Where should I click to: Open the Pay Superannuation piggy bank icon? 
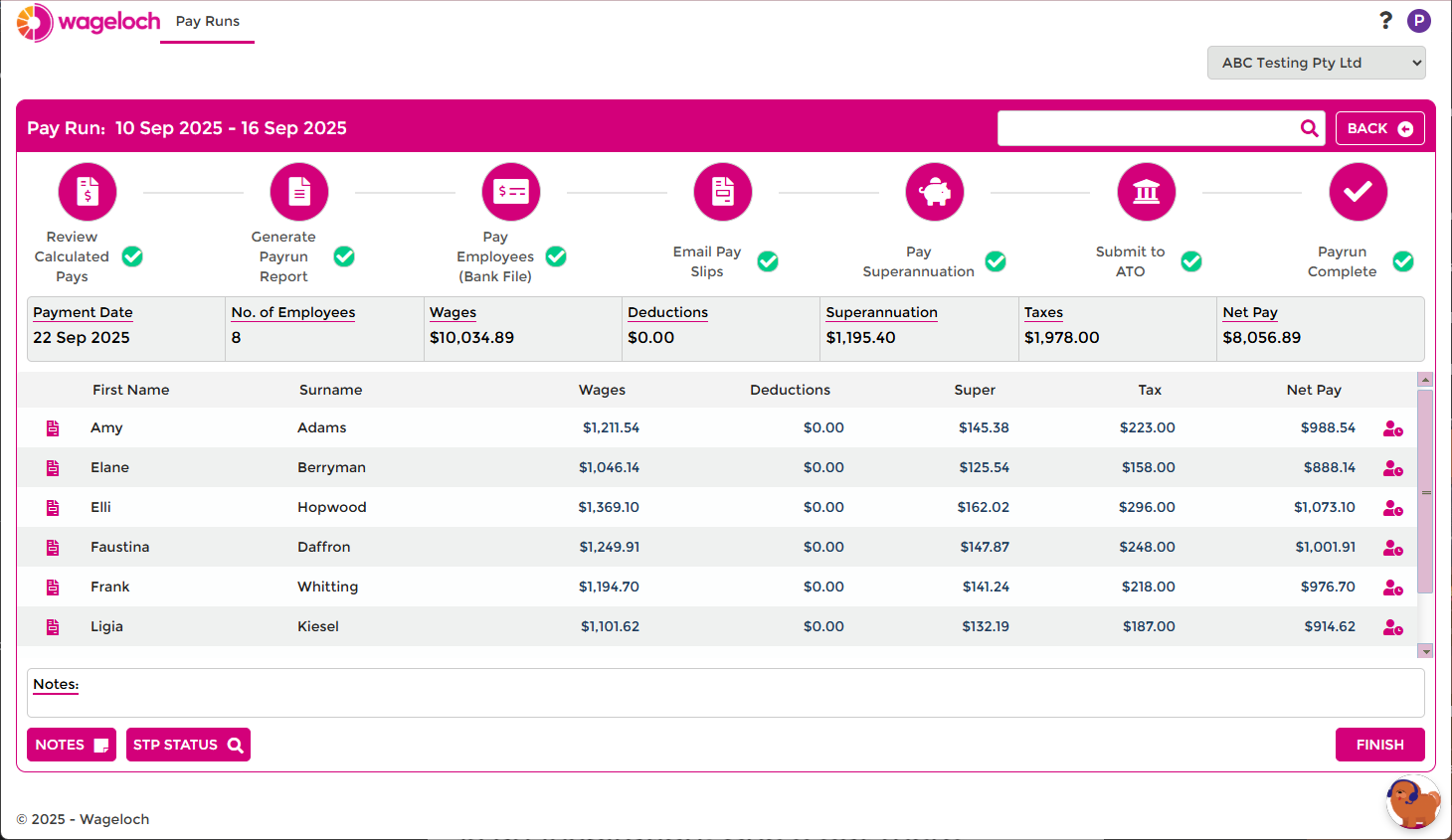coord(934,191)
